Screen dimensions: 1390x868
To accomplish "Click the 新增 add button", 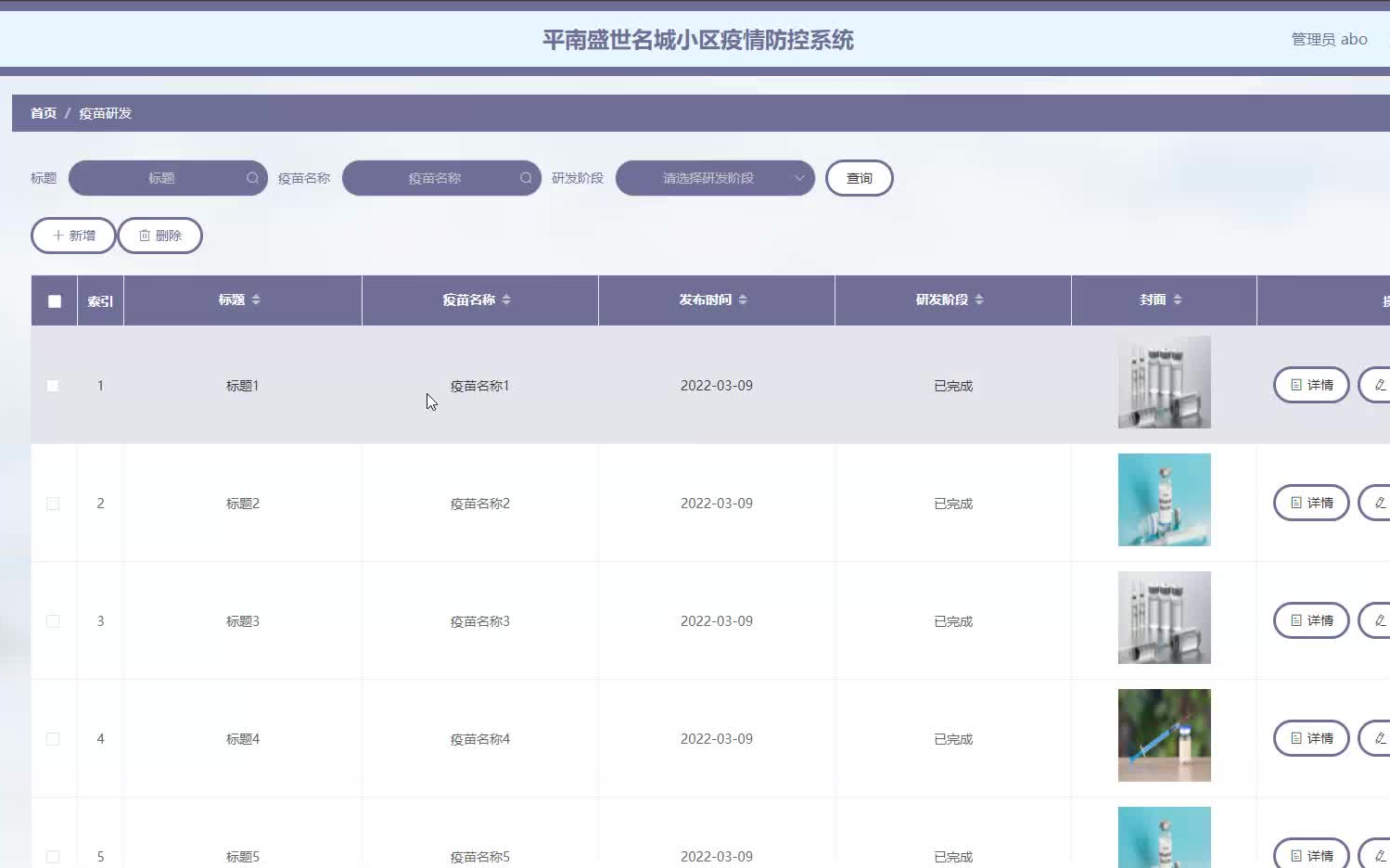I will (73, 236).
